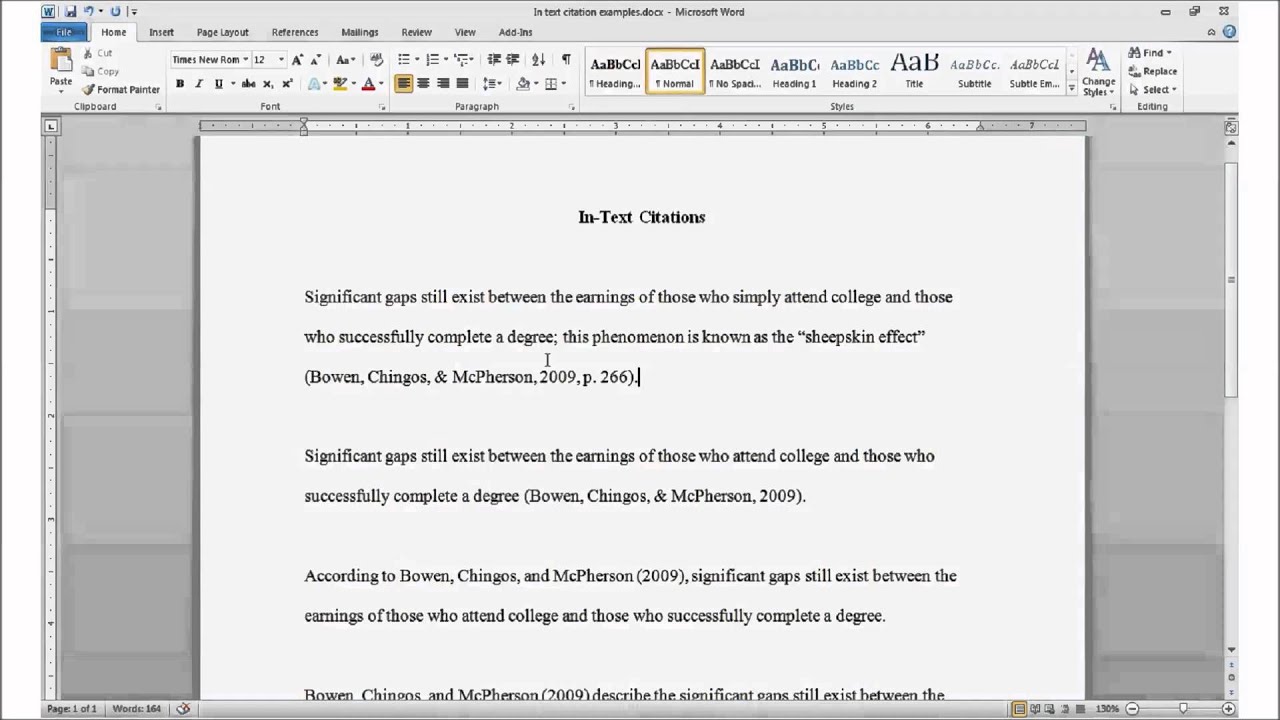
Task: Open Text Effects options
Action: 316,84
